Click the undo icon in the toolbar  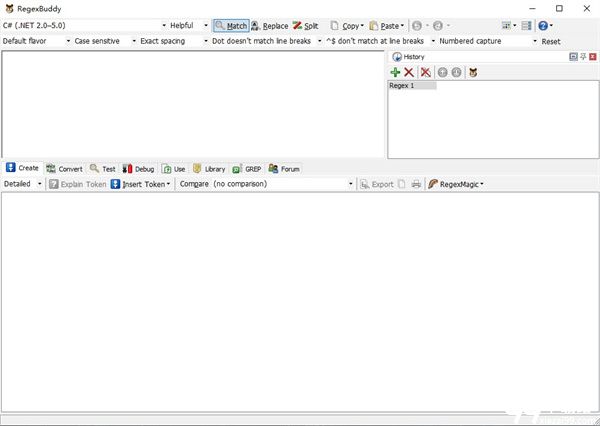pyautogui.click(x=417, y=26)
